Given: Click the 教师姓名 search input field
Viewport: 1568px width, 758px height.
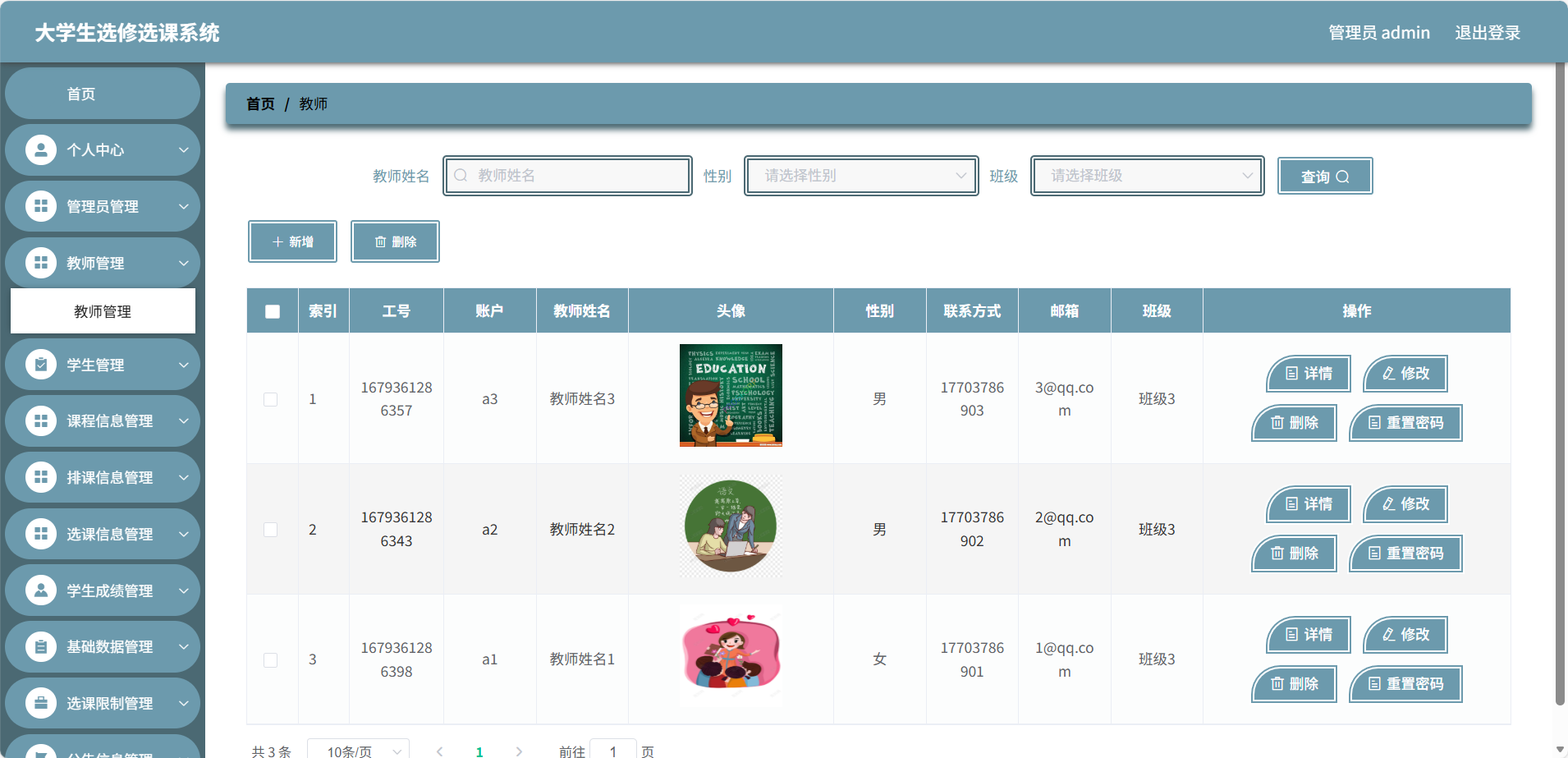Looking at the screenshot, I should coord(567,176).
